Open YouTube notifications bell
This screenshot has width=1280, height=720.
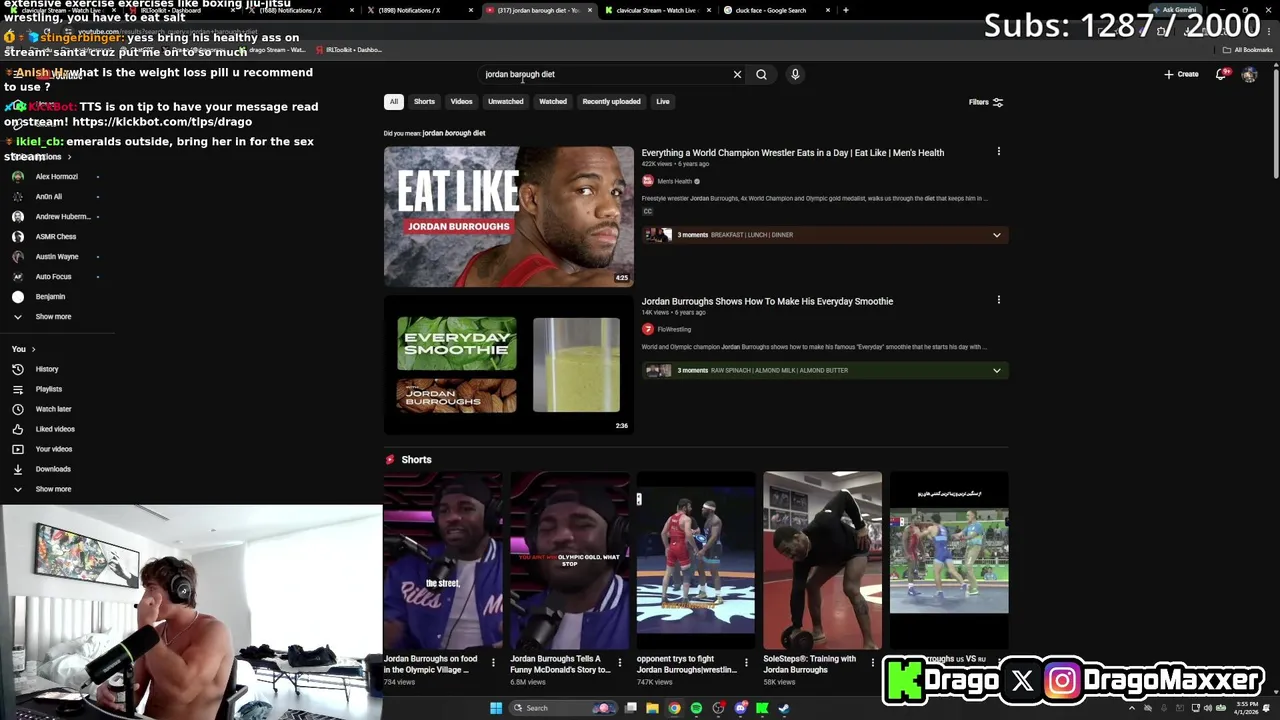point(1221,74)
